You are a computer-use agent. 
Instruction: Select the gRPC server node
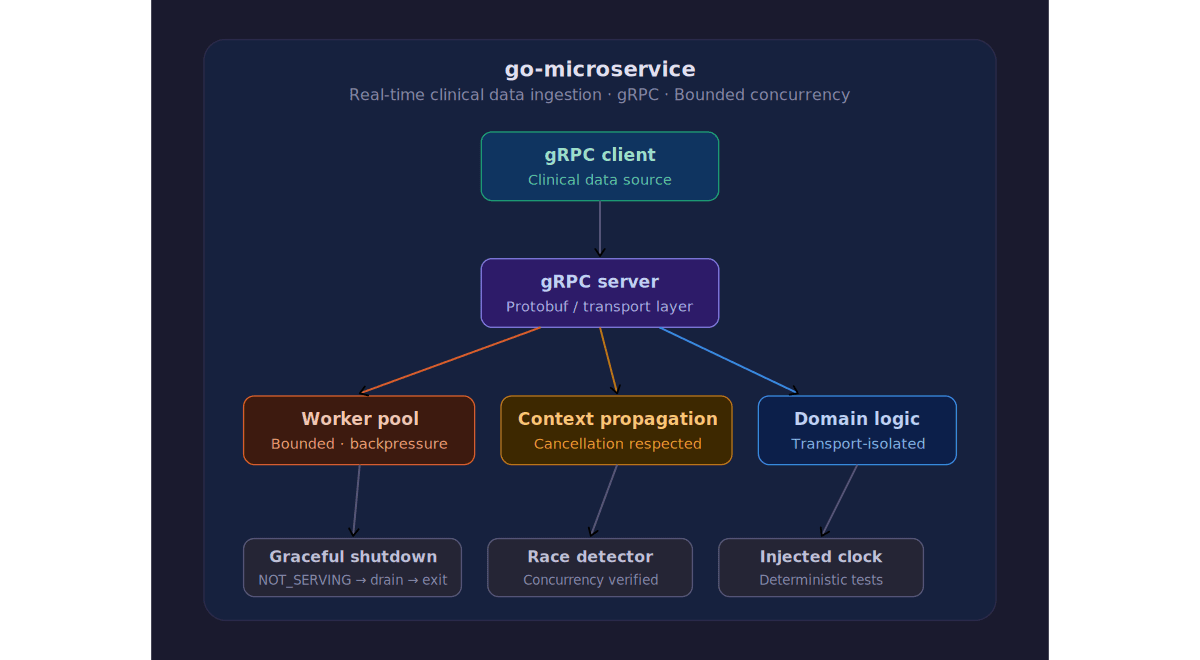coord(600,293)
